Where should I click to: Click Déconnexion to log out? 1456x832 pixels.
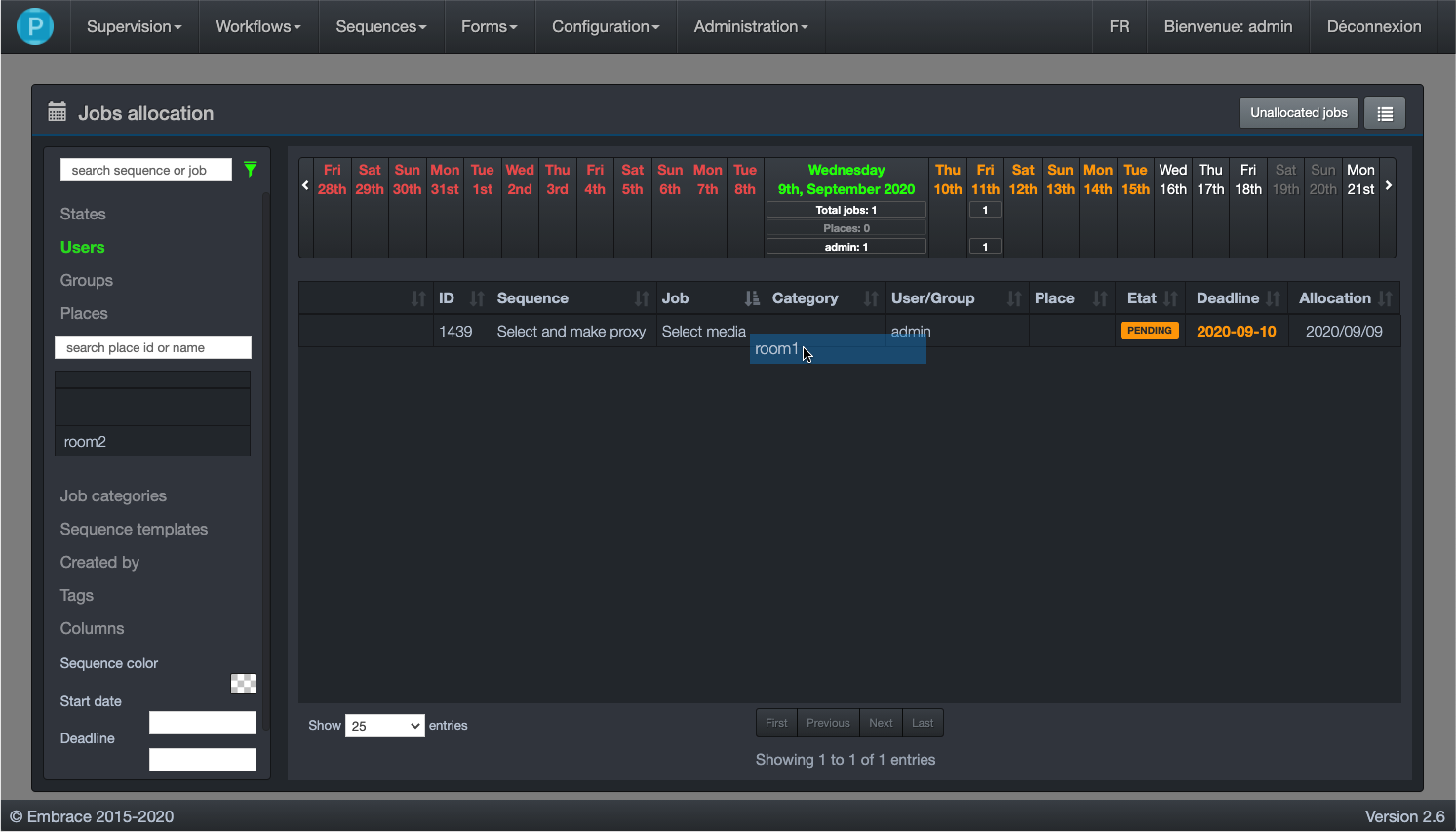(1374, 26)
